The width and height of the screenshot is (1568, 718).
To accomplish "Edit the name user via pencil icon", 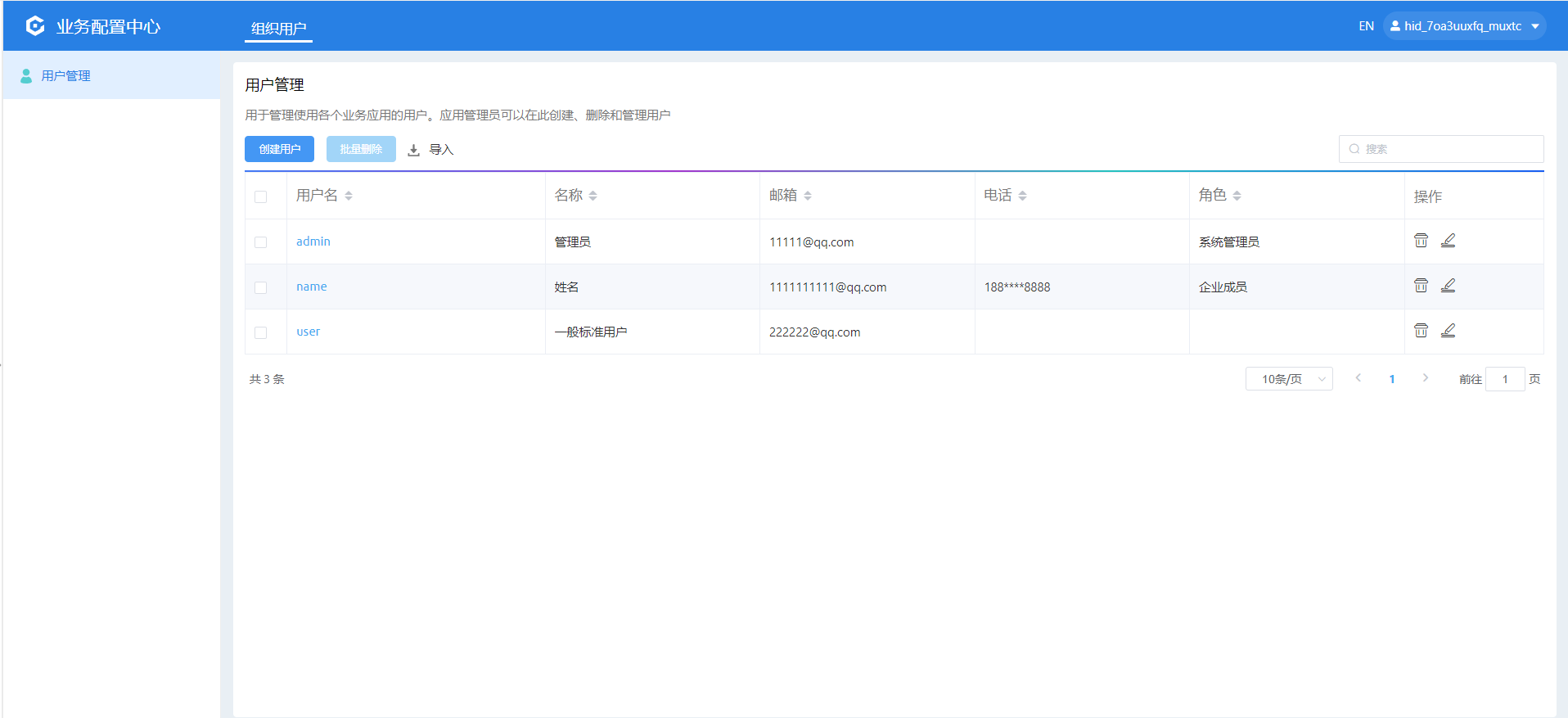I will [x=1448, y=286].
